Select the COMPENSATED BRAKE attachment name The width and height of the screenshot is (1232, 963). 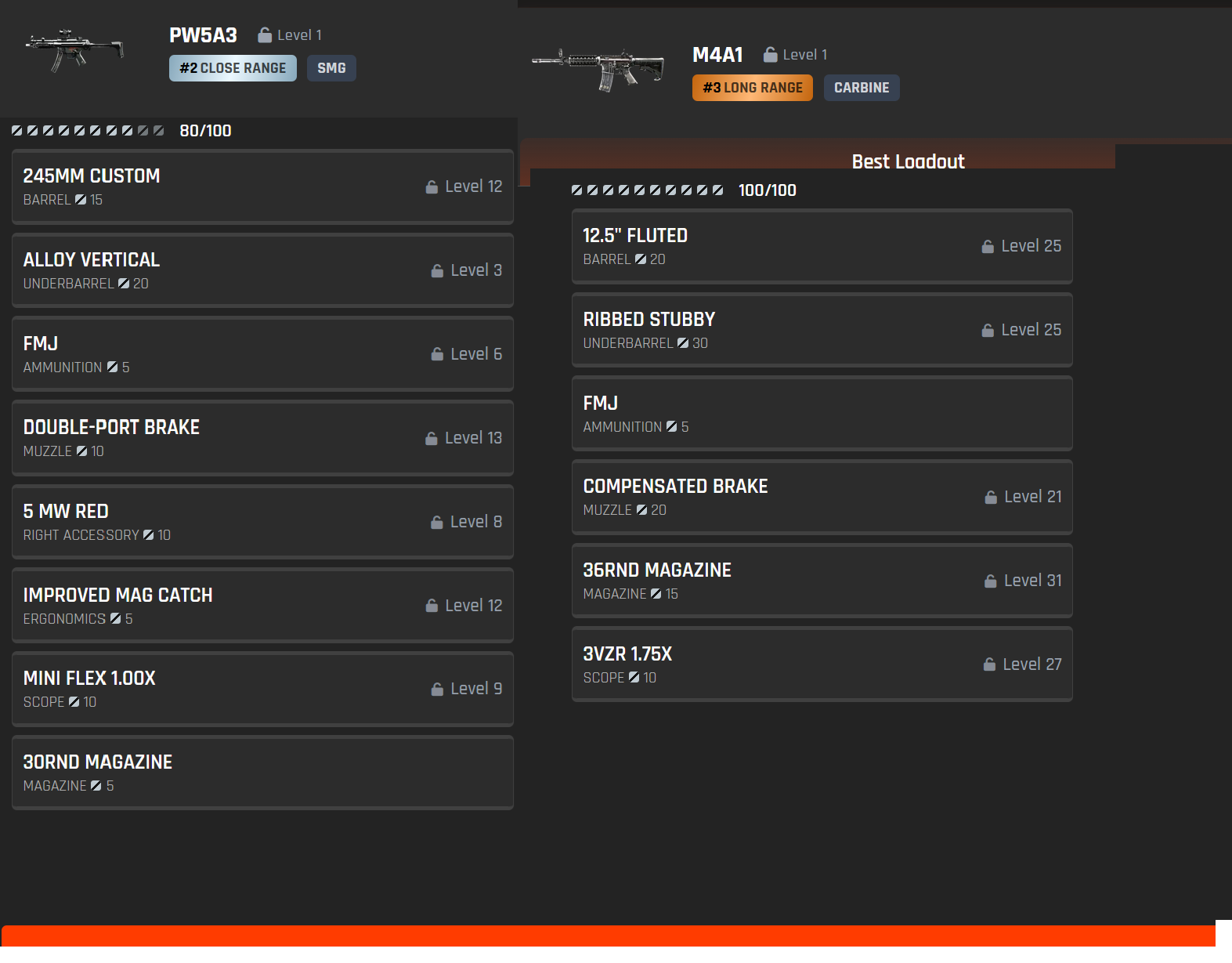[675, 487]
